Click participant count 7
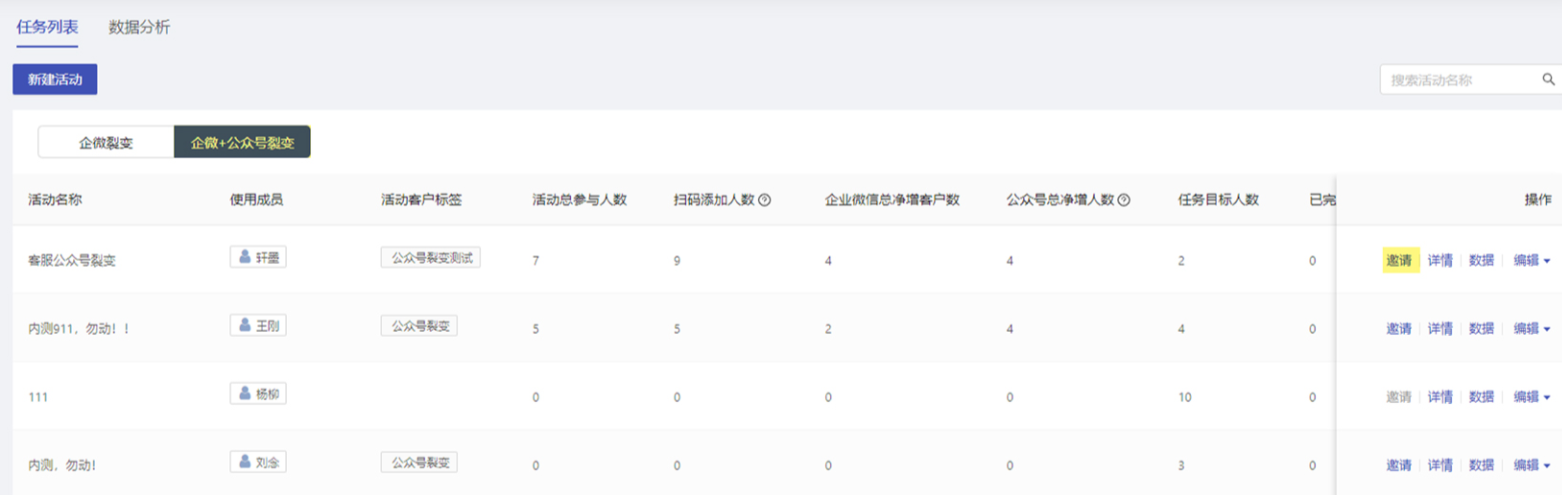Screen dimensions: 1562x495 click(536, 260)
